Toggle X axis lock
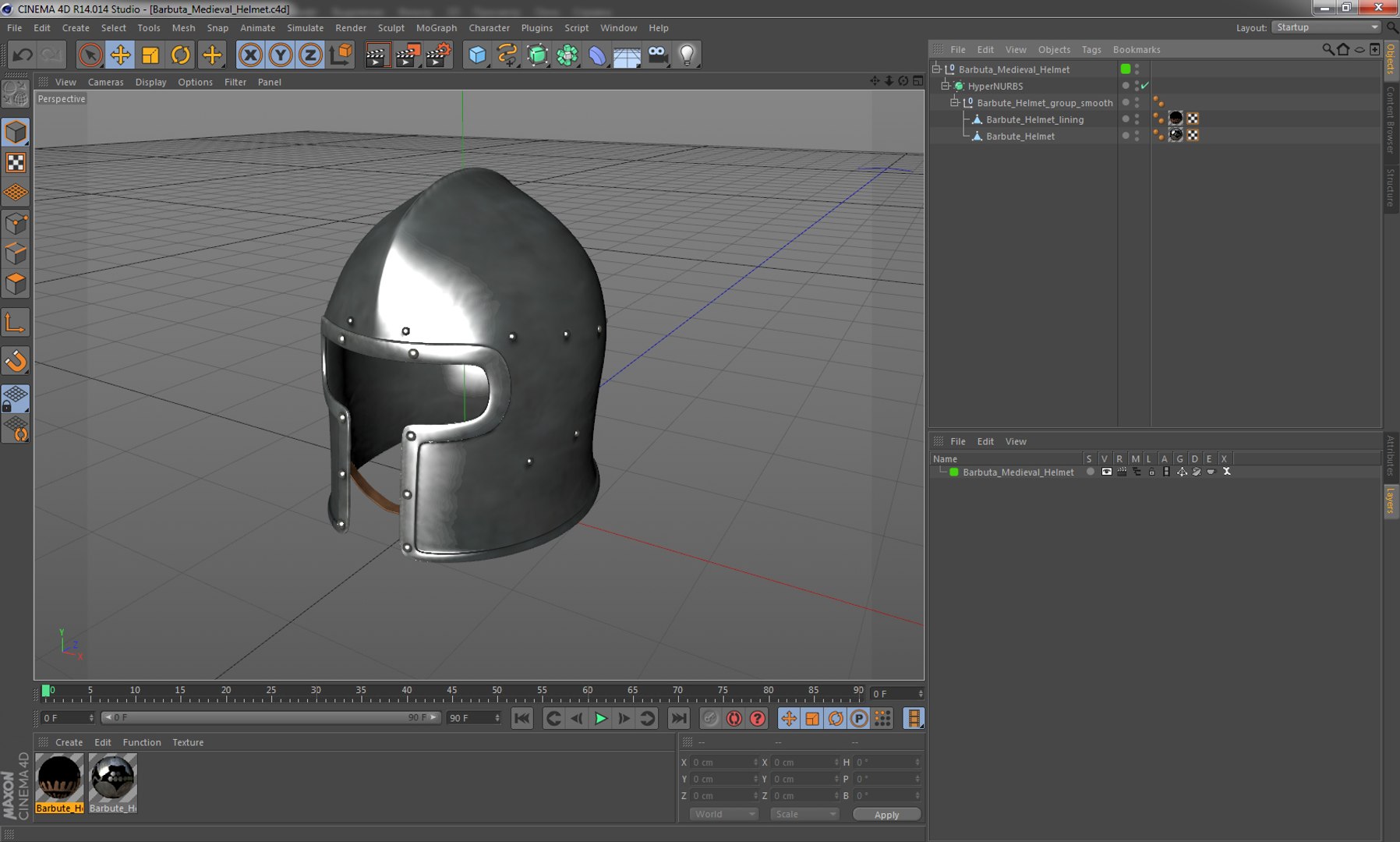This screenshot has width=1400, height=842. (x=250, y=55)
